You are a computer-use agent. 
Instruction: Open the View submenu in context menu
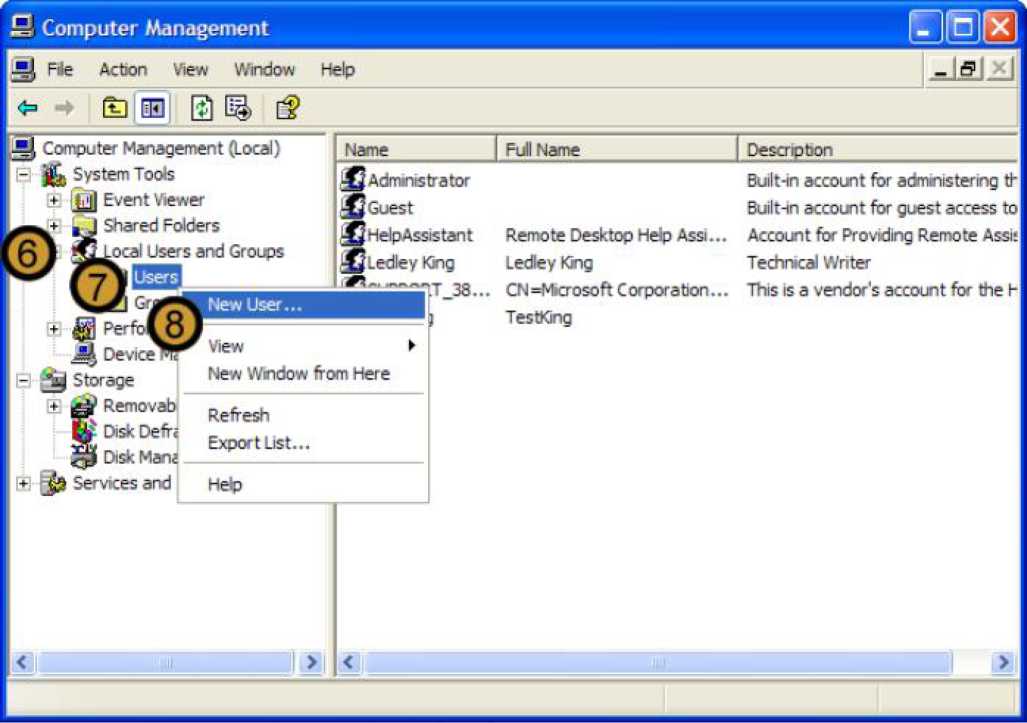(226, 346)
